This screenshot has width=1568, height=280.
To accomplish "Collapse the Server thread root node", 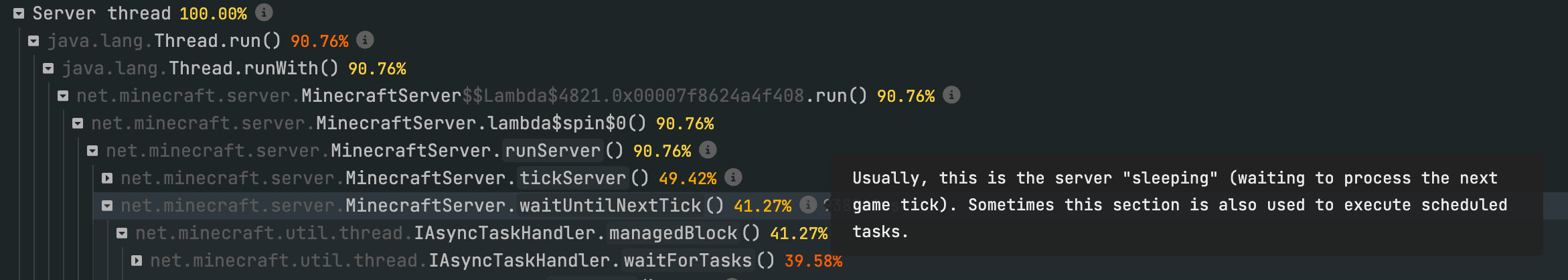I will pyautogui.click(x=19, y=13).
